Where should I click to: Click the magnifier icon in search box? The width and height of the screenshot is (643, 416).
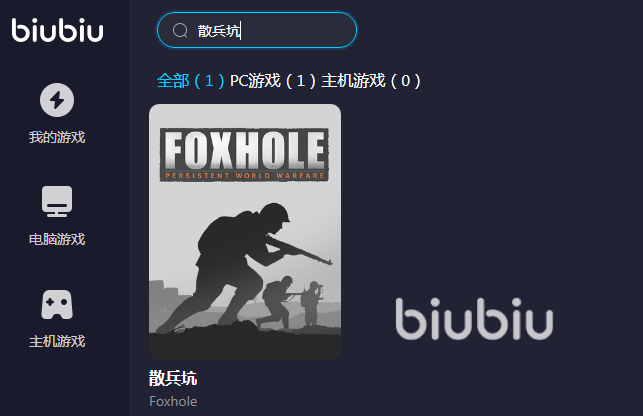180,30
